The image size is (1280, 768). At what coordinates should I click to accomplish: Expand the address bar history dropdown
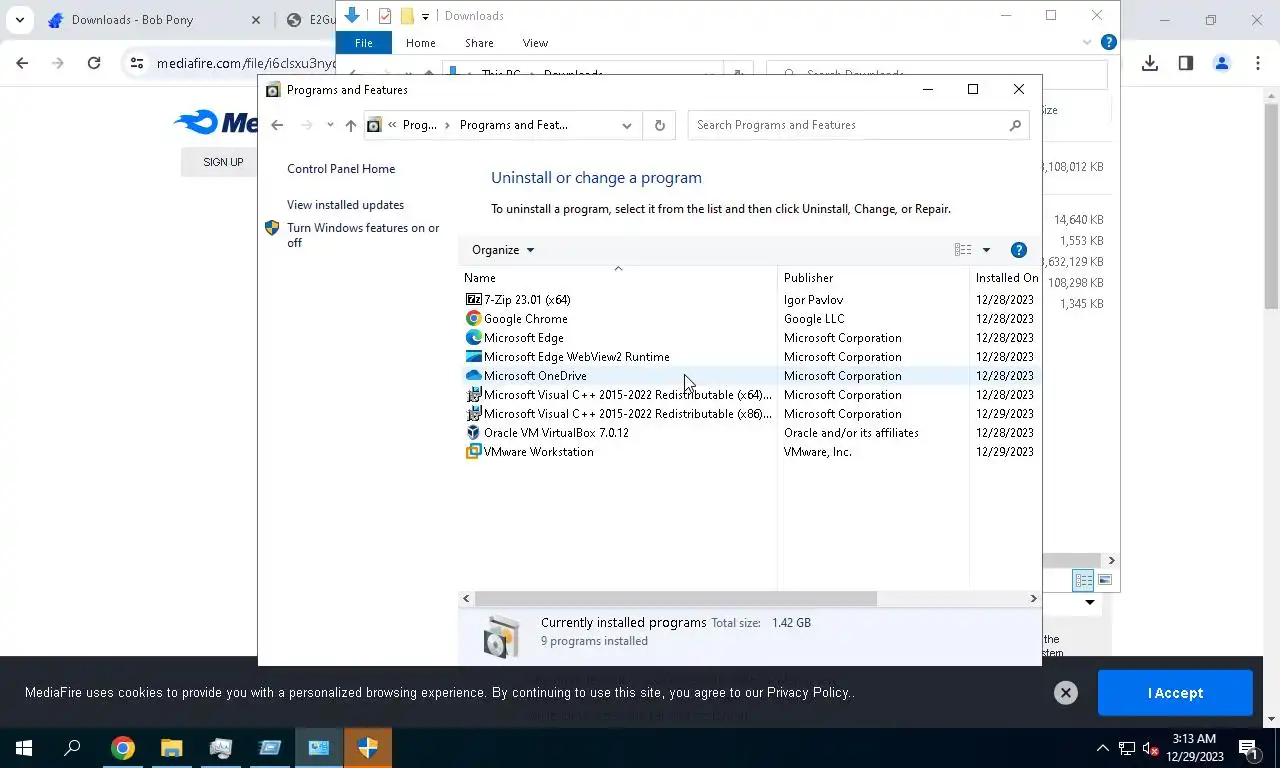tap(627, 125)
